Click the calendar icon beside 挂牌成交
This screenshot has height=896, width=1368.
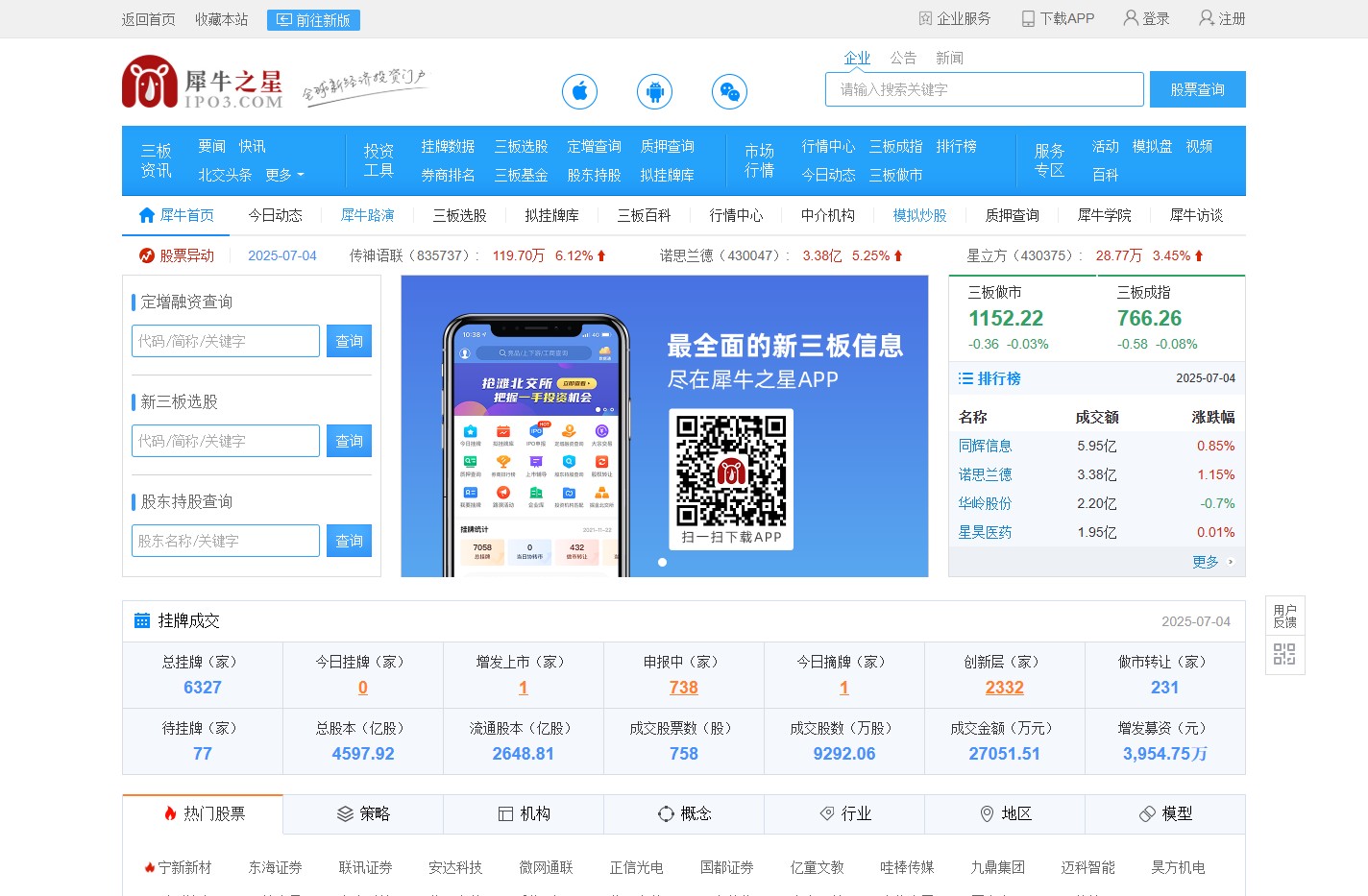(142, 620)
